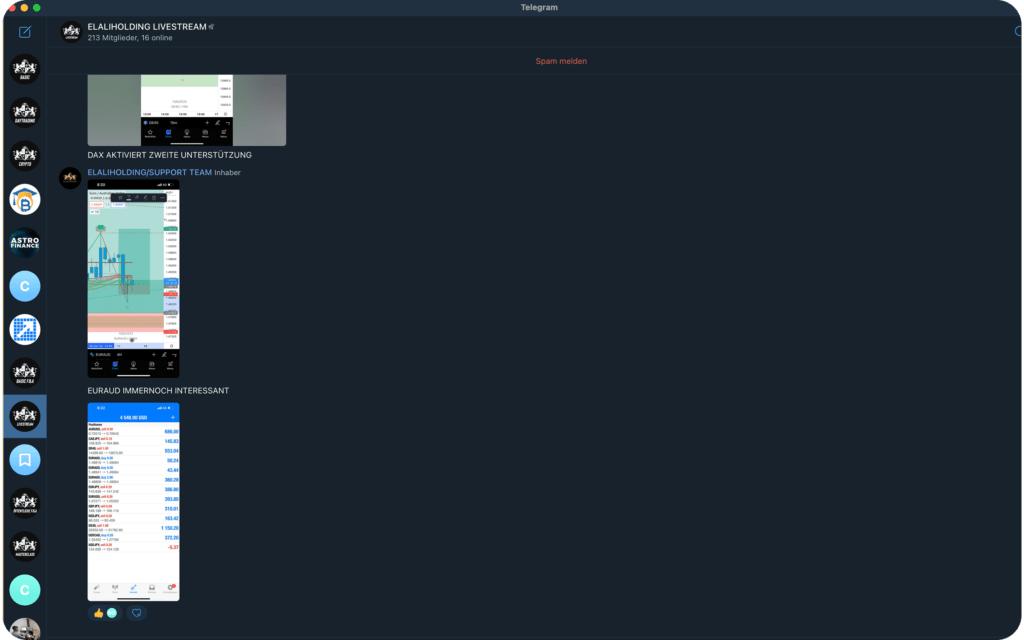Screen dimensions: 1024x640
Task: Open the MASTERCLASS chat in the sidebar
Action: (25, 547)
